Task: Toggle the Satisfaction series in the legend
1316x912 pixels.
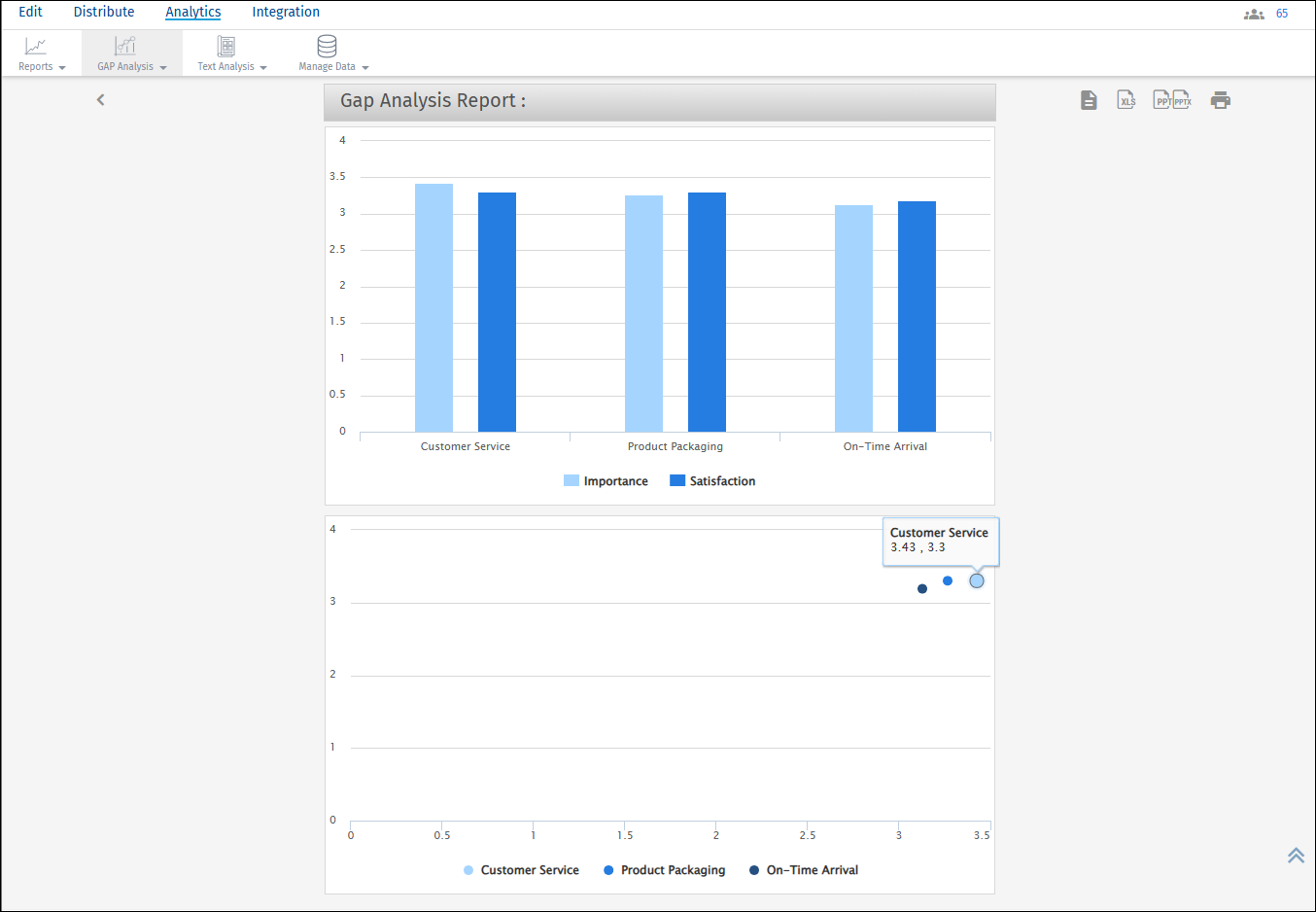Action: (712, 480)
